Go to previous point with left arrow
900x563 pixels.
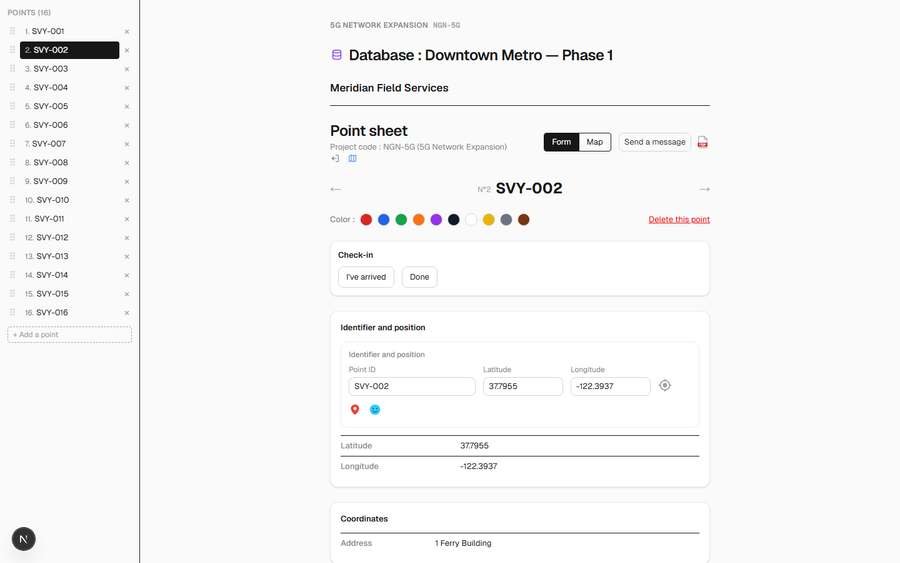pos(336,189)
